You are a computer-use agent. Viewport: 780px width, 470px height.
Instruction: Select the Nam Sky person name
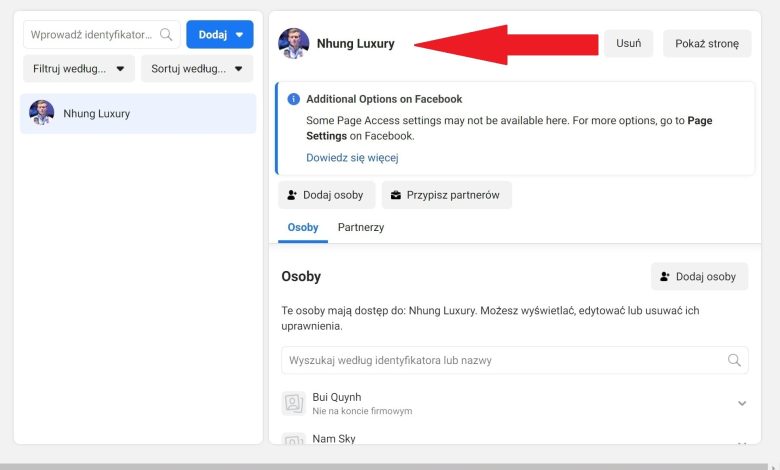pos(334,439)
